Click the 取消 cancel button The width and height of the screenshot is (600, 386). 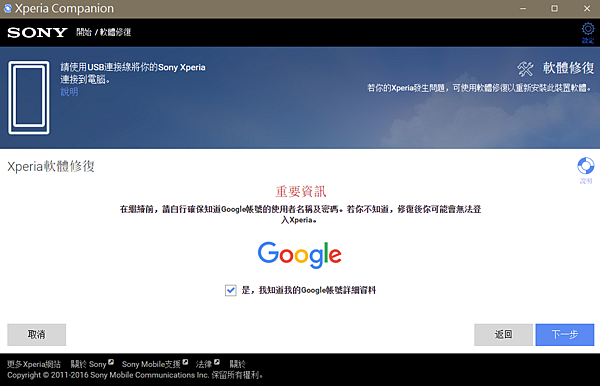coord(36,335)
